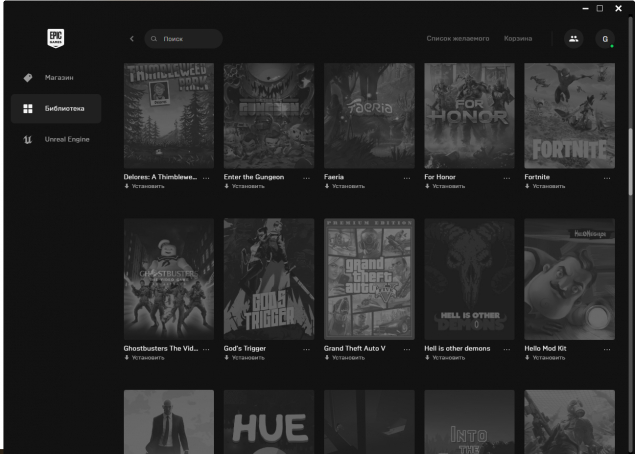Click the Epic Games logo

[x=55, y=38]
